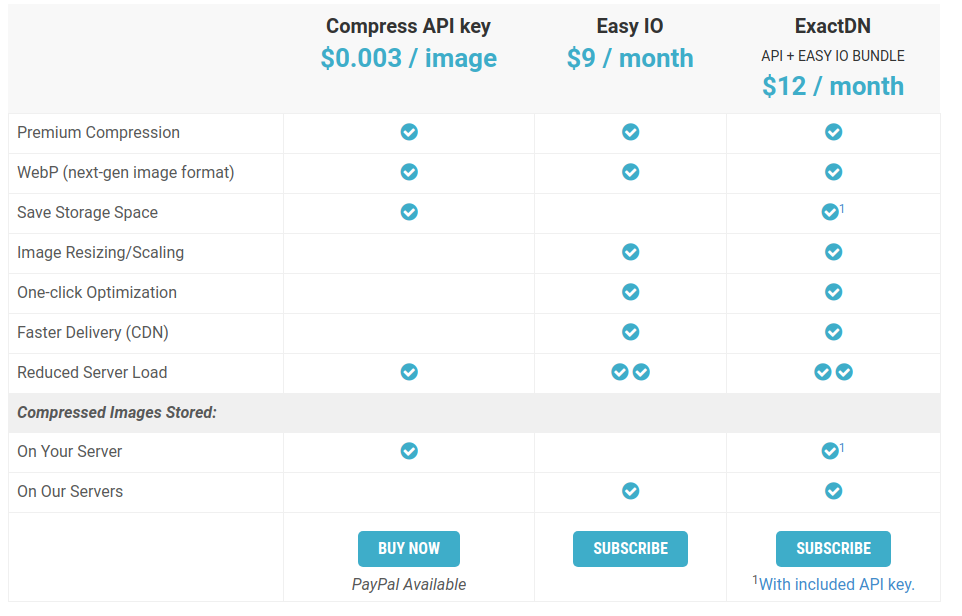
Task: Click One-click Optimization checkmark under ExactDN
Action: (833, 292)
